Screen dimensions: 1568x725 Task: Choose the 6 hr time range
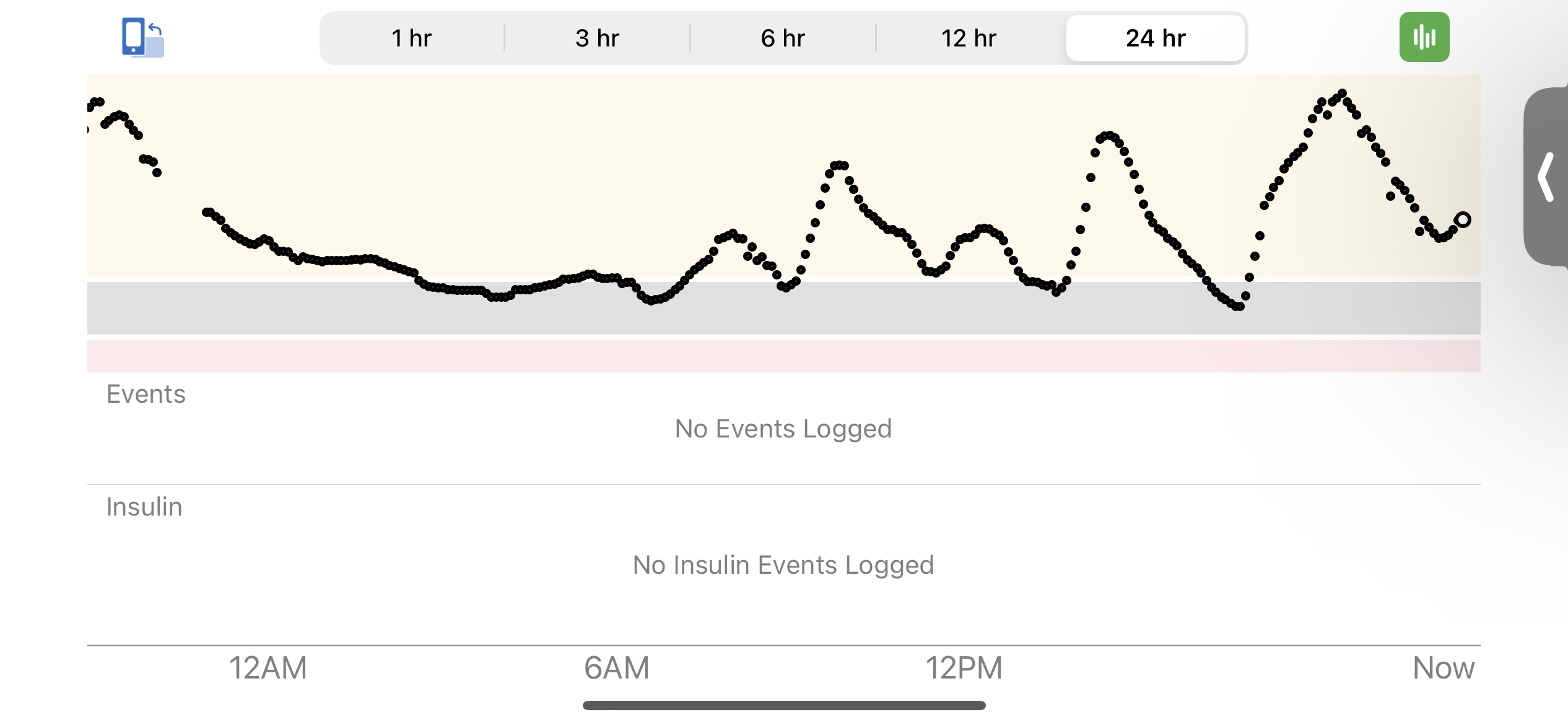point(783,38)
